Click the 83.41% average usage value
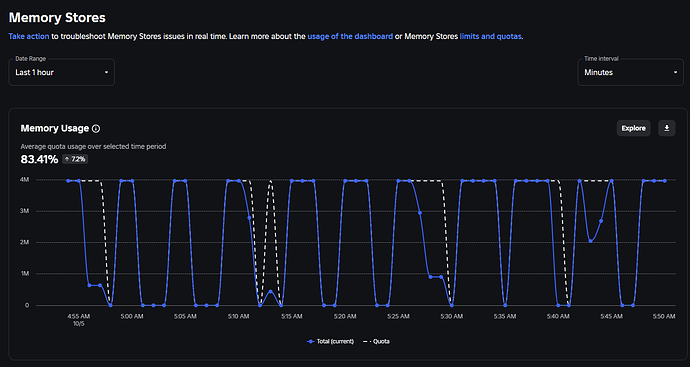The width and height of the screenshot is (690, 367). tap(39, 159)
